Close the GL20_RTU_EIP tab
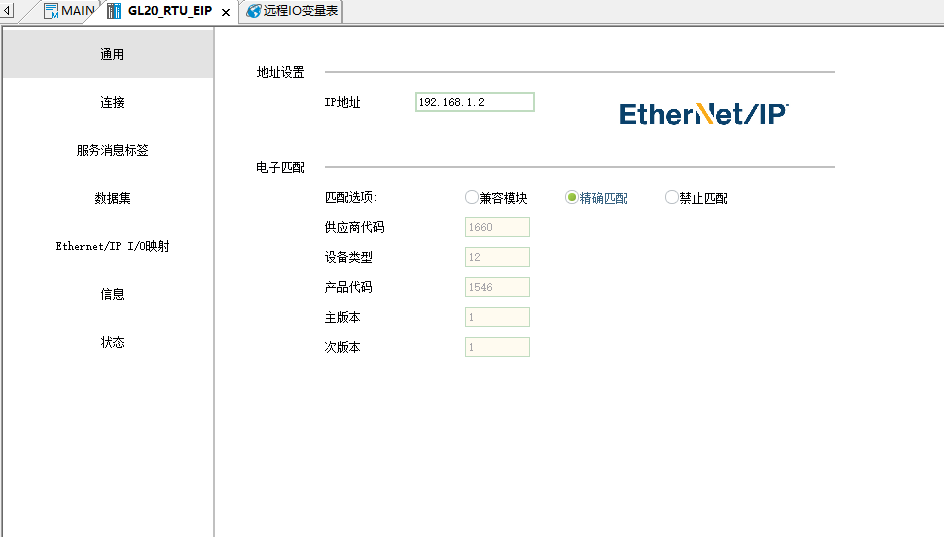The height and width of the screenshot is (537, 944). (226, 12)
